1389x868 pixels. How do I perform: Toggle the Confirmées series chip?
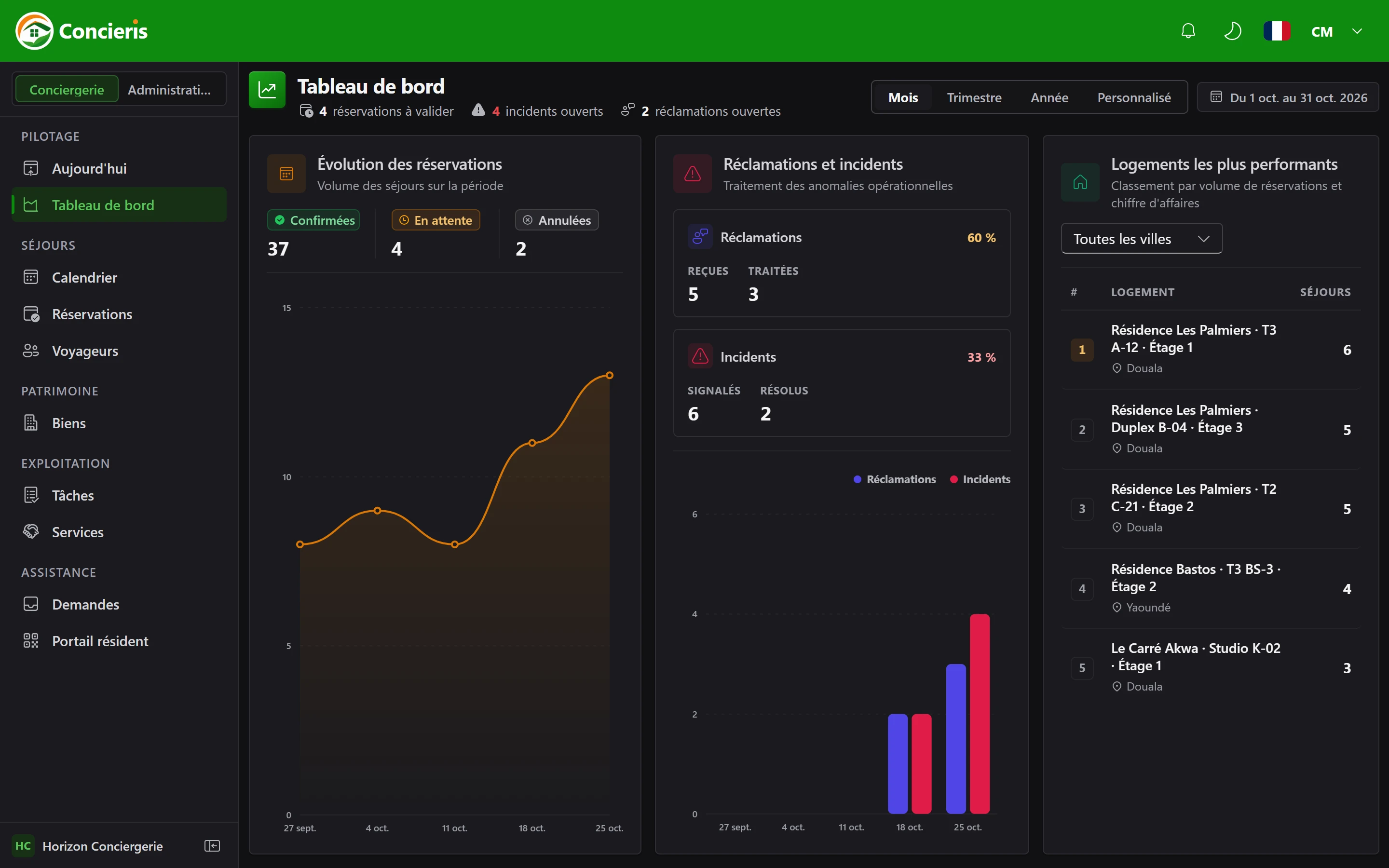click(313, 220)
